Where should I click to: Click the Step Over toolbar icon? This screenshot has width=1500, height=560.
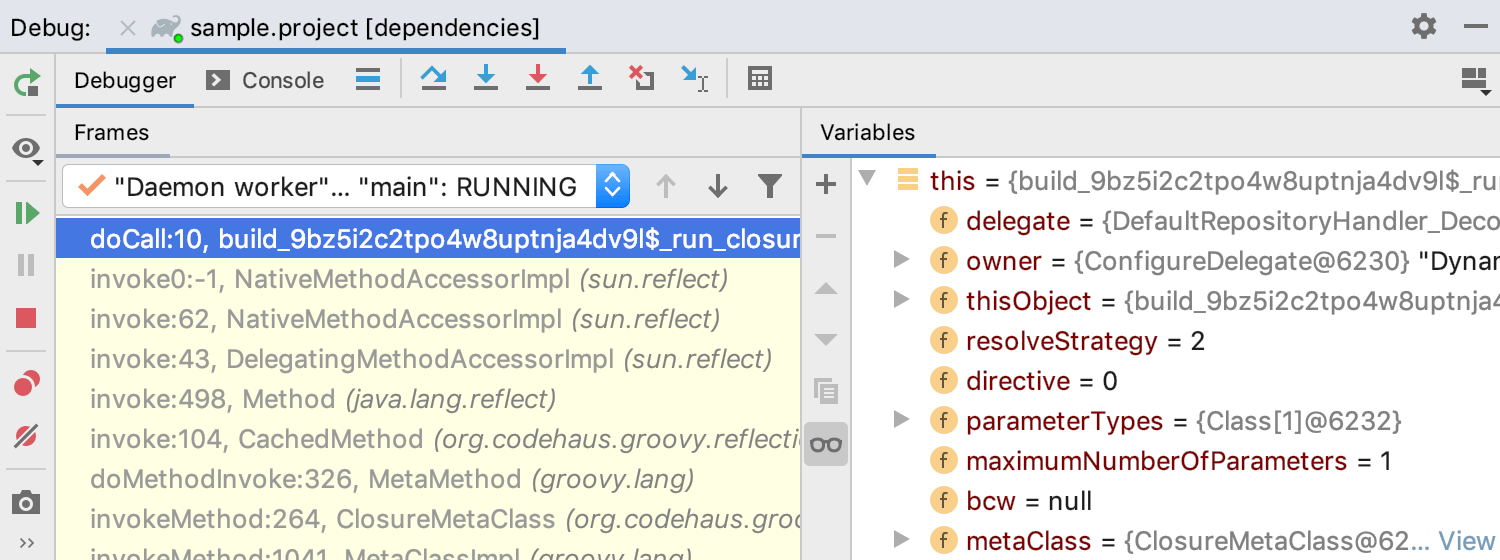pyautogui.click(x=433, y=79)
